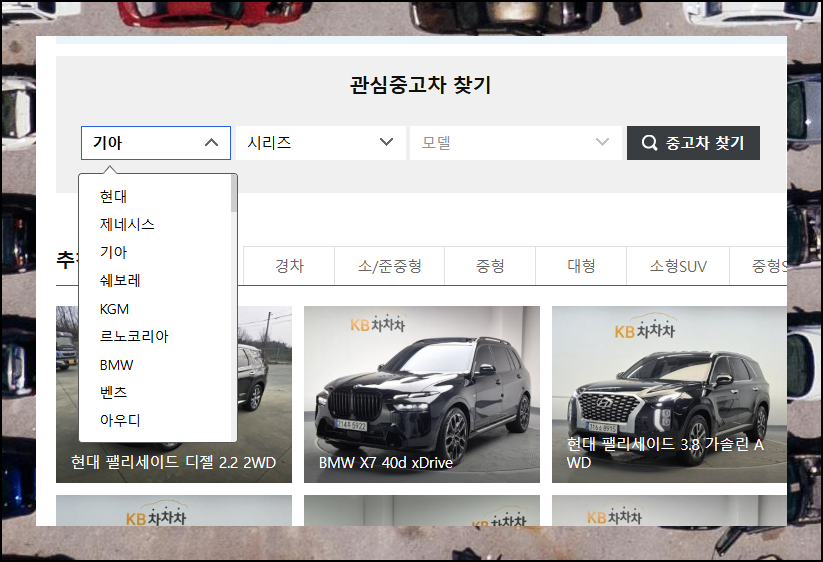Viewport: 823px width, 562px height.
Task: Click the manufacturer list scrollbar thumb
Action: (234, 193)
